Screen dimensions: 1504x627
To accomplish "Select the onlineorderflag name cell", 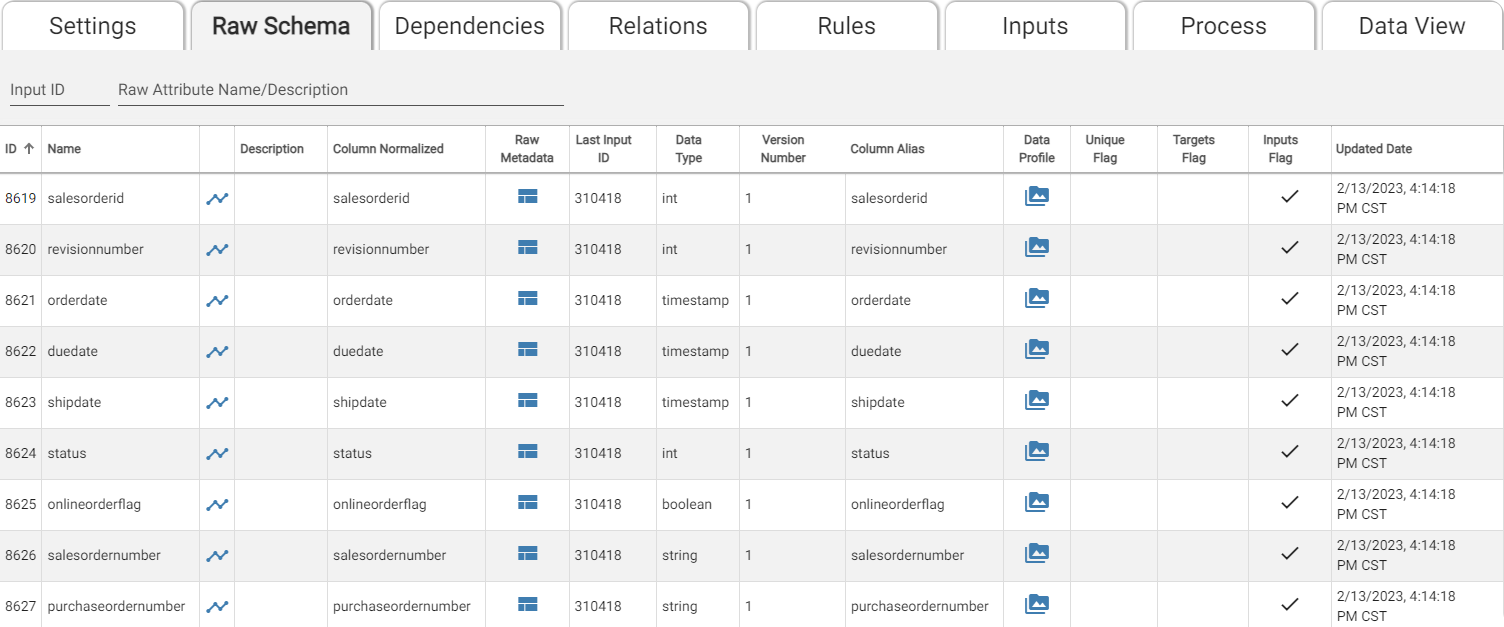I will [x=94, y=505].
